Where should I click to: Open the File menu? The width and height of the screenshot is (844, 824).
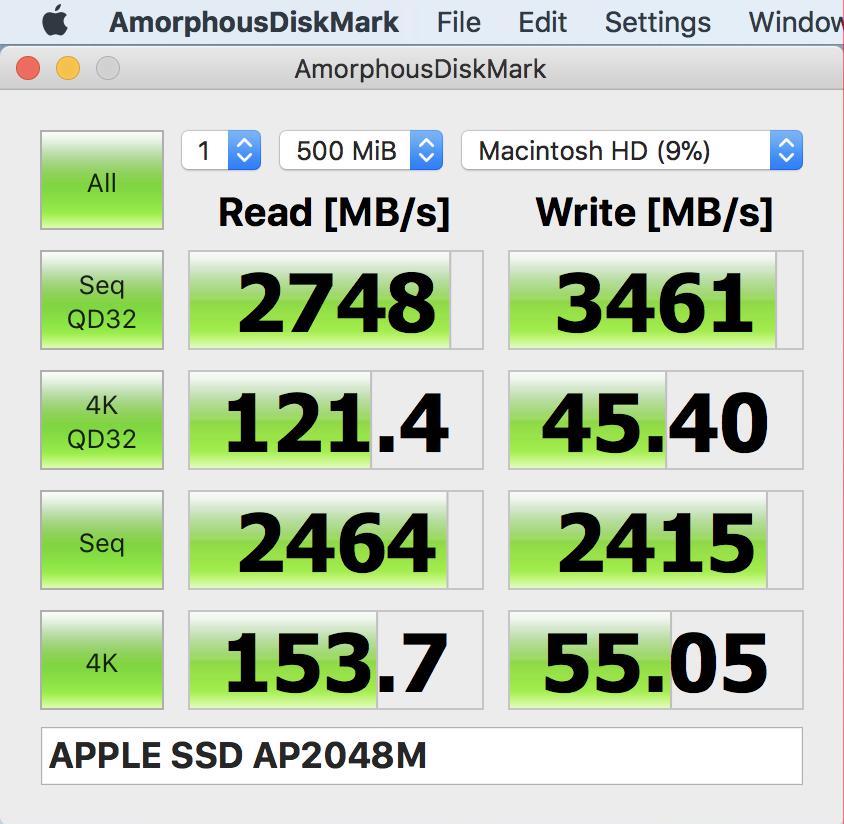pyautogui.click(x=459, y=23)
